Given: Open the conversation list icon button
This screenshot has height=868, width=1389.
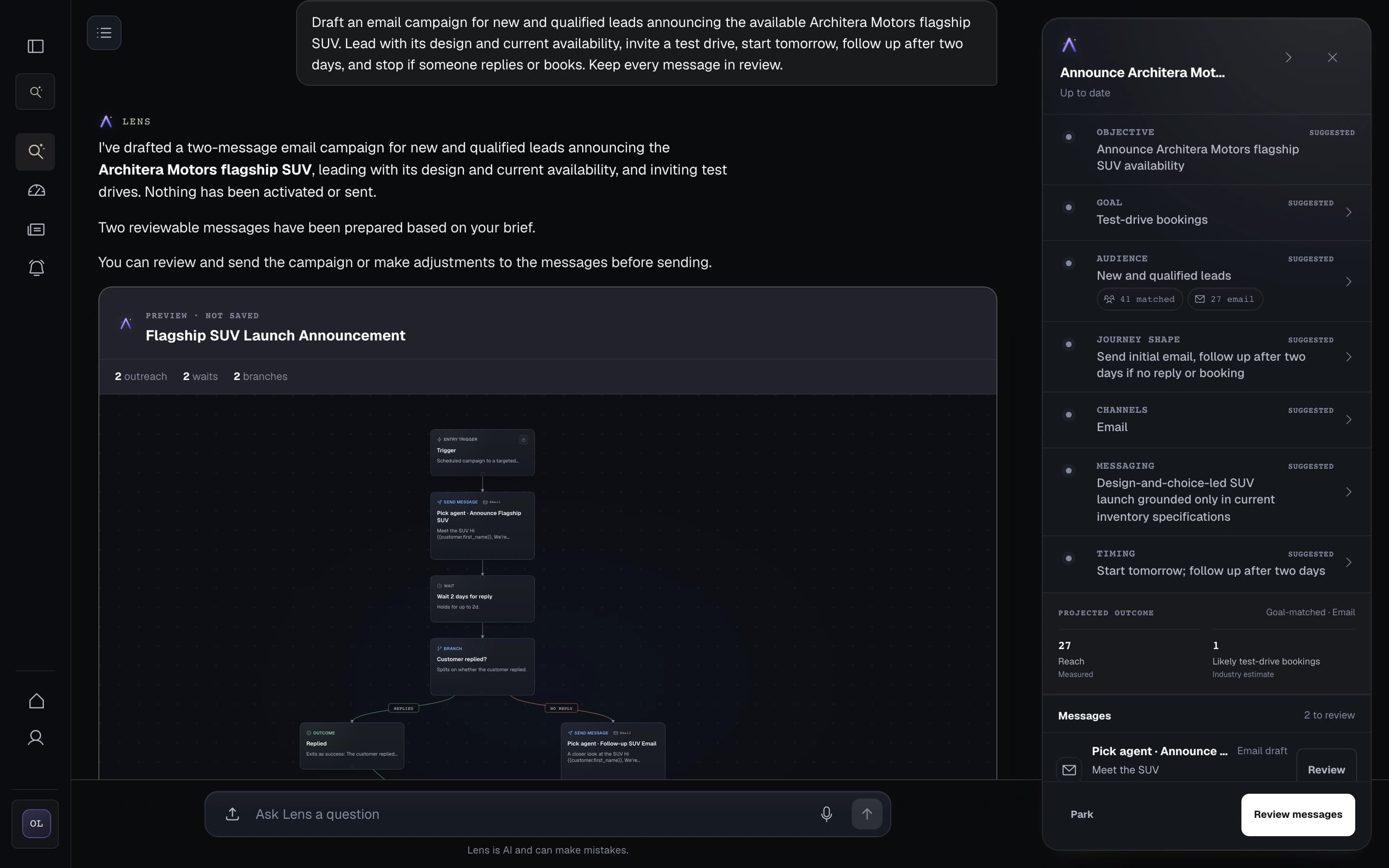Looking at the screenshot, I should [104, 33].
